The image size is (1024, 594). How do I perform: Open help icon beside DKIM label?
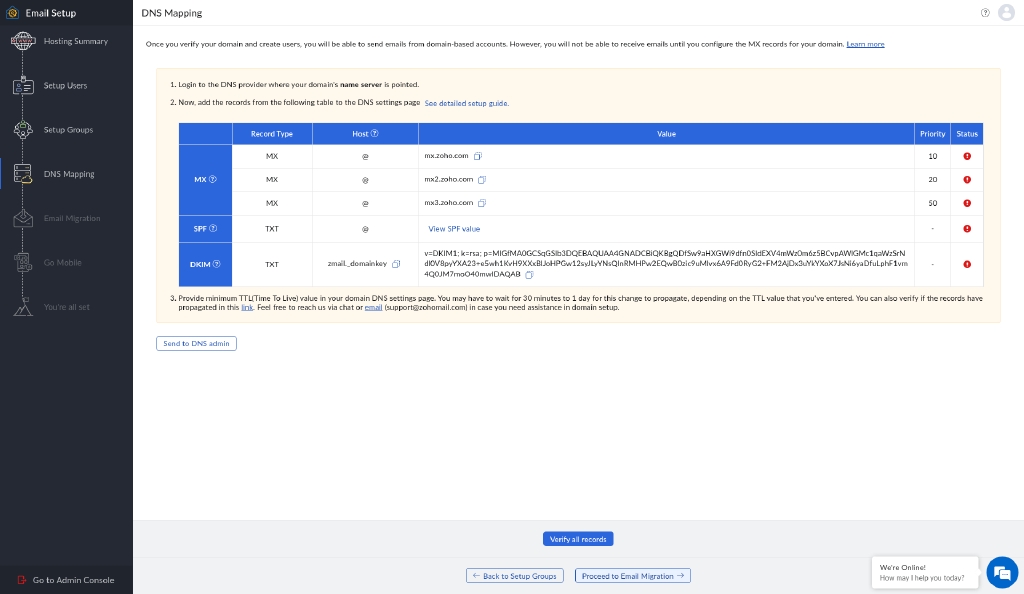click(217, 264)
